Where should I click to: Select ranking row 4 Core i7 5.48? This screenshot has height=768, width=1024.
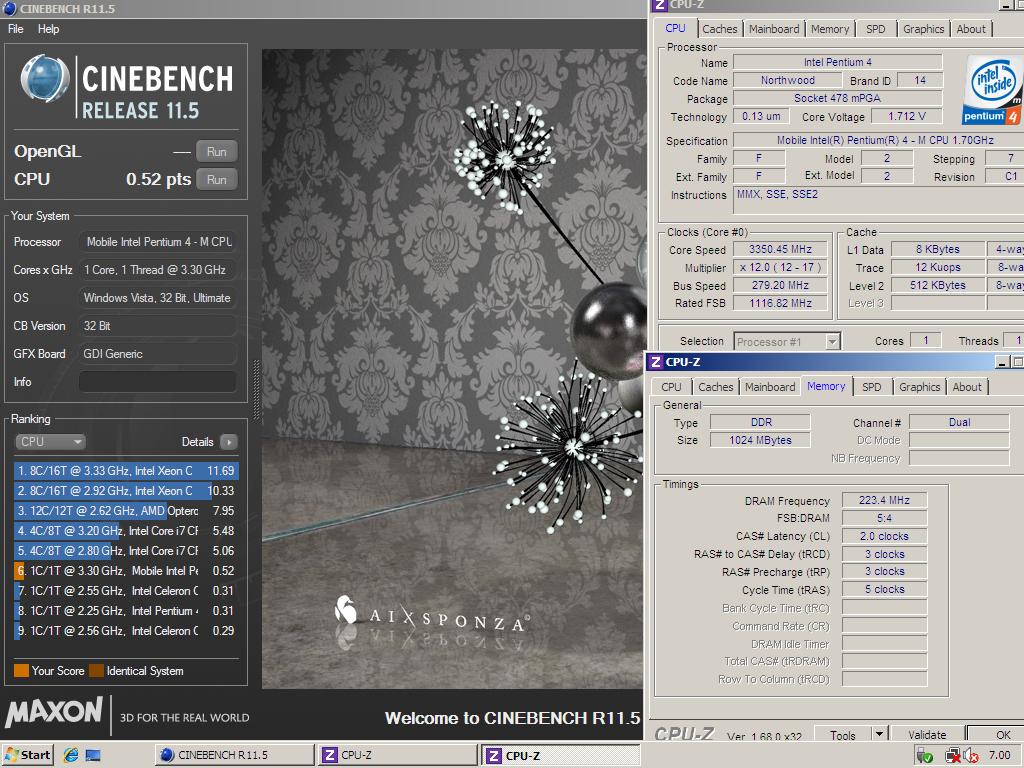click(126, 530)
